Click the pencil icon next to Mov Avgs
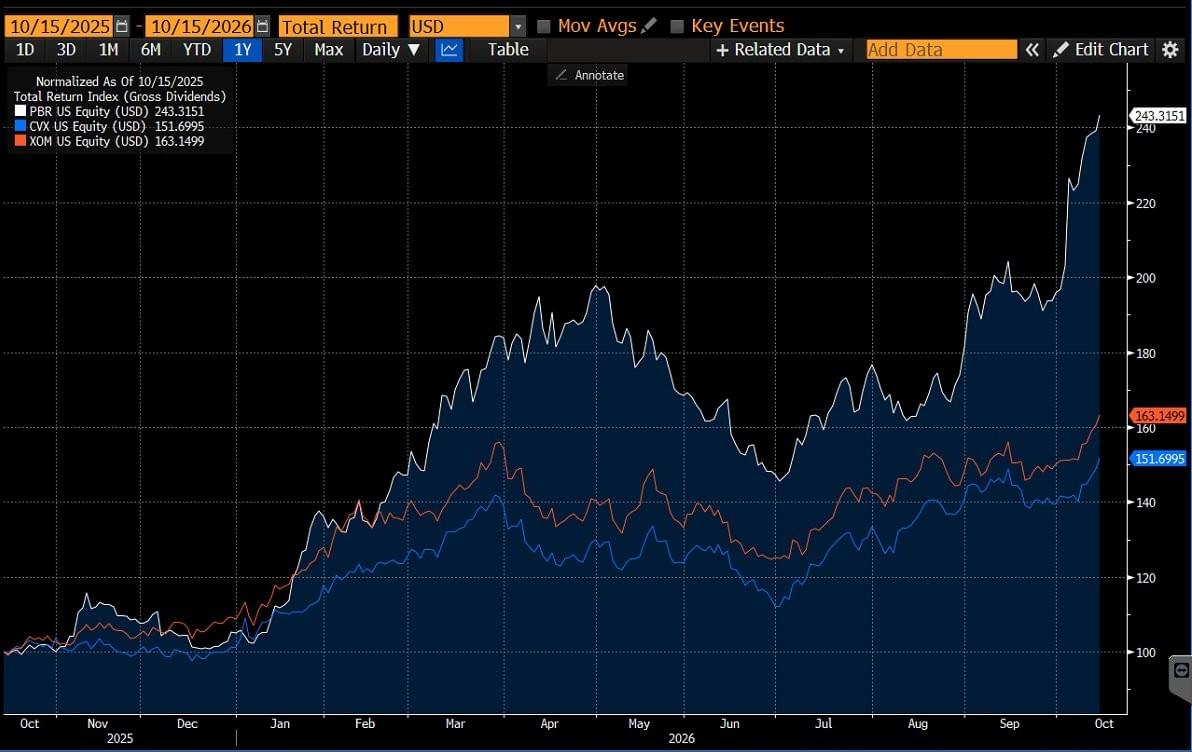 pos(648,26)
